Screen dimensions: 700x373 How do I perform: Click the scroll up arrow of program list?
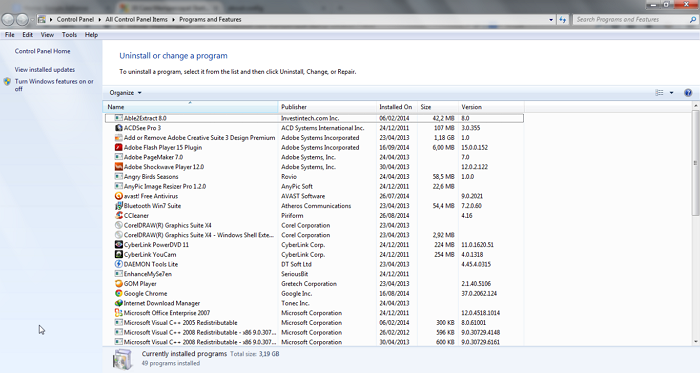695,106
